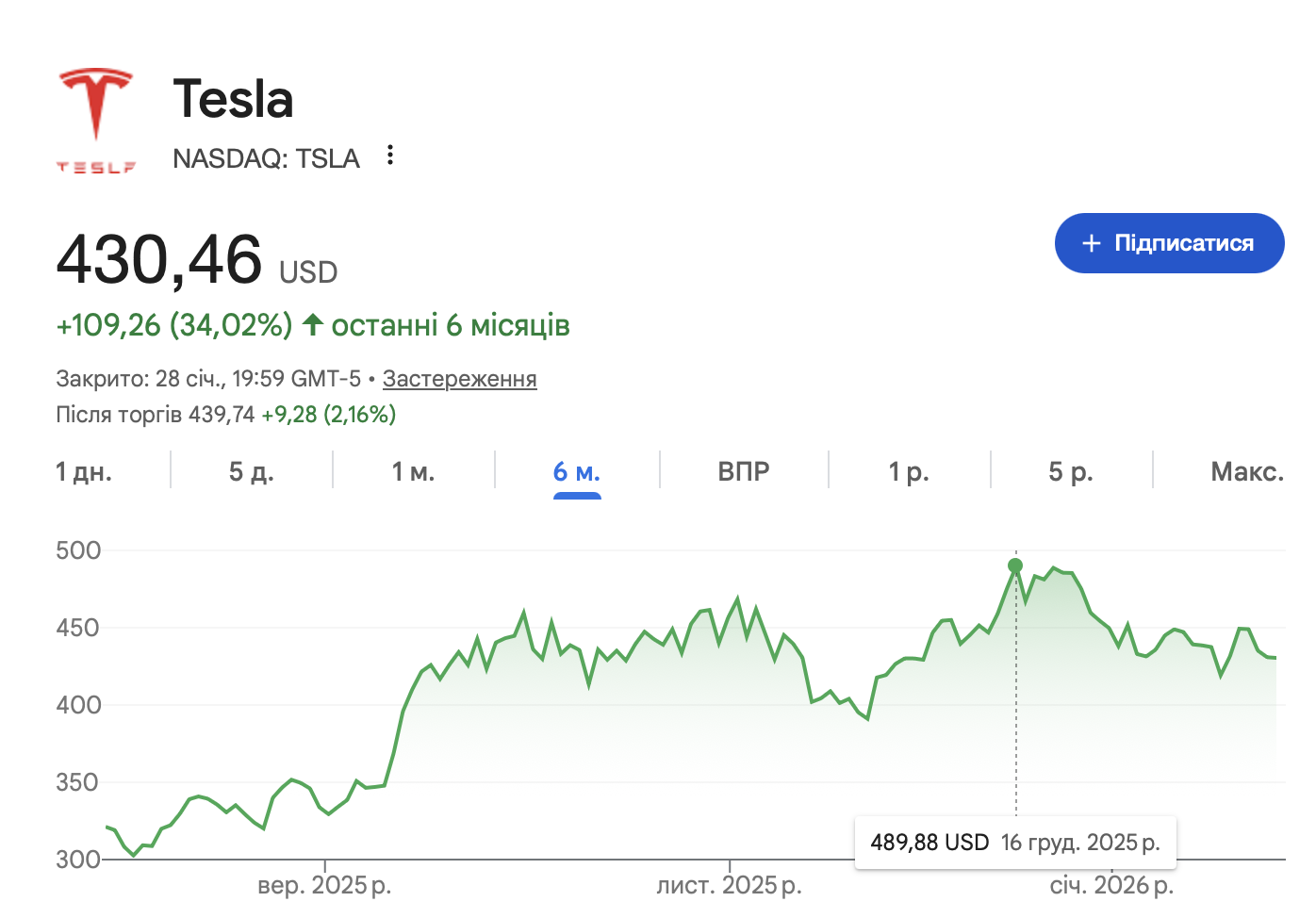Select the 6 м. range tab
Viewport: 1316px width, 918px height.
(577, 471)
